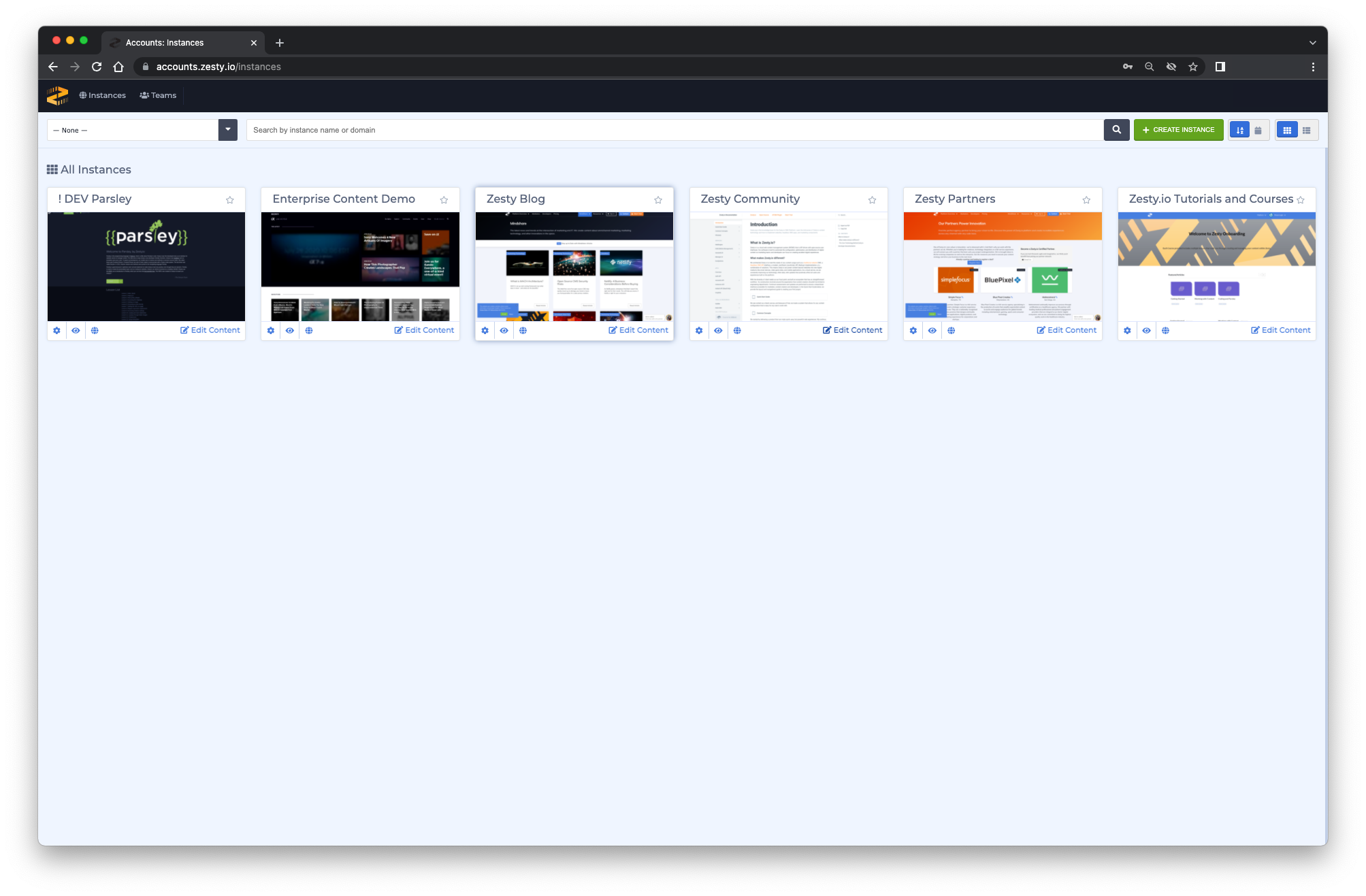The image size is (1366, 896).
Task: Click the detailed list view icon
Action: pos(1307,129)
